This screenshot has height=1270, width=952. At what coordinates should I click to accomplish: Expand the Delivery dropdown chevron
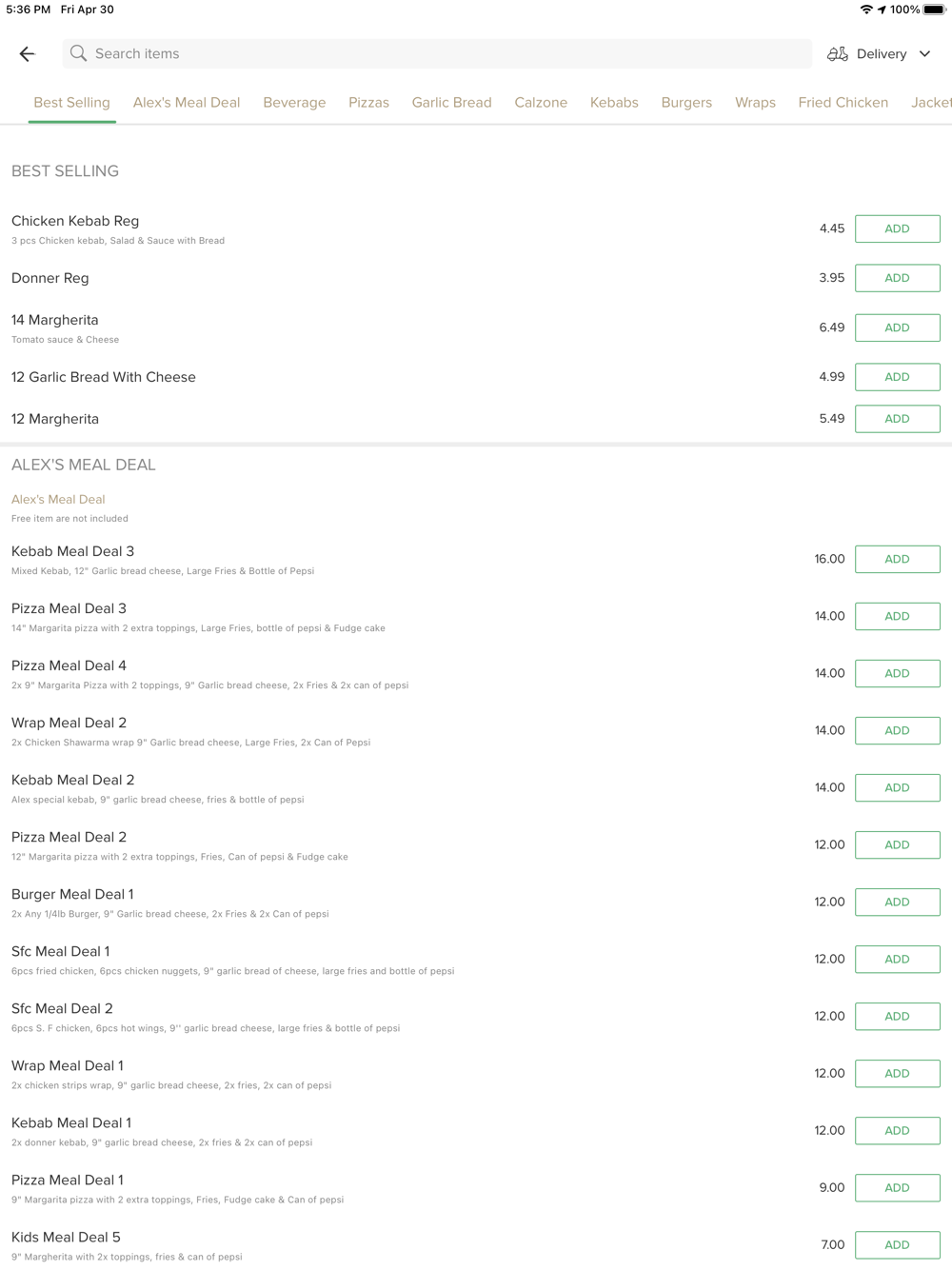point(924,54)
